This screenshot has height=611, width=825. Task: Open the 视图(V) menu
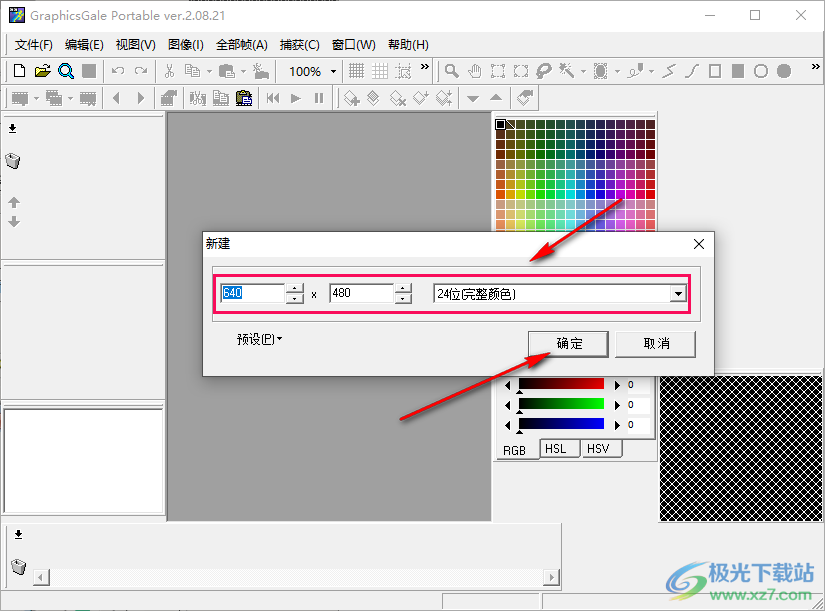coord(136,45)
